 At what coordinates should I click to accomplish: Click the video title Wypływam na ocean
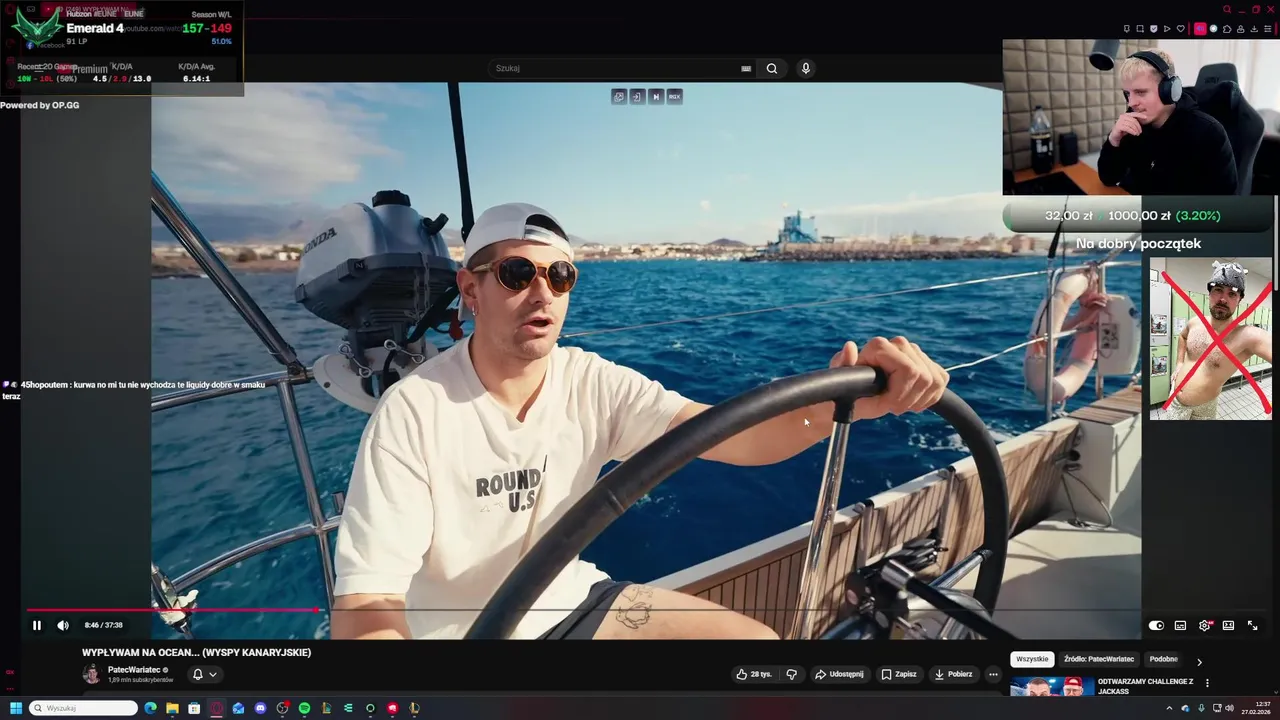(x=197, y=652)
